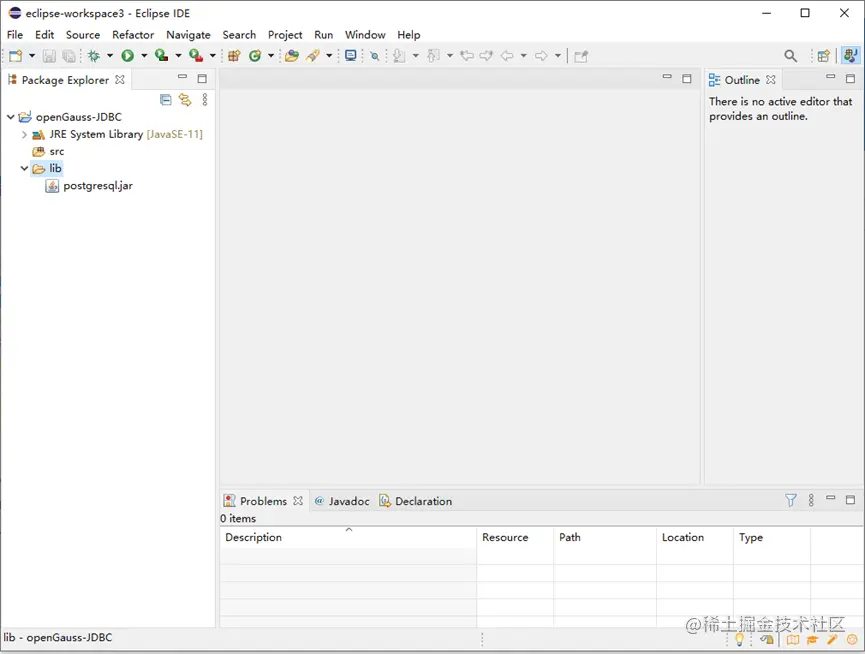This screenshot has height=654, width=865.
Task: Sort by the Resource column header
Action: click(x=515, y=537)
